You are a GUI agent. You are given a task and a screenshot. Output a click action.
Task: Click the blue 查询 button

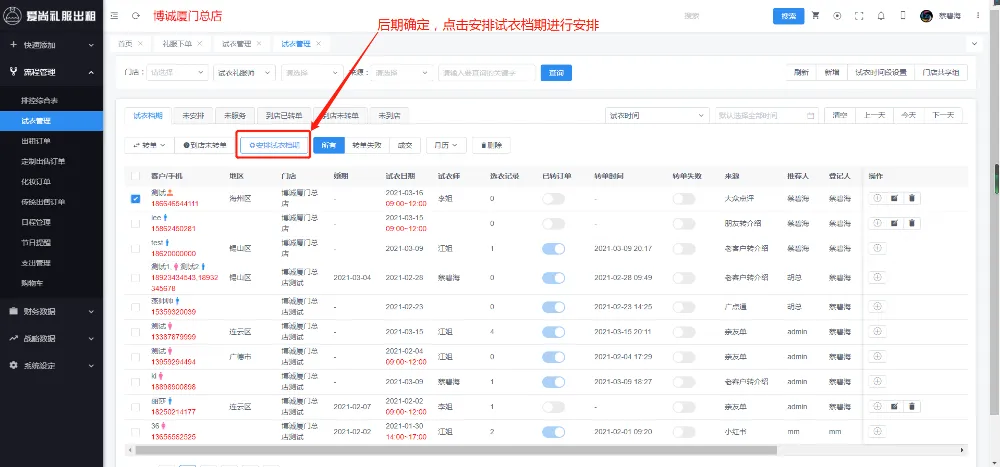(555, 73)
